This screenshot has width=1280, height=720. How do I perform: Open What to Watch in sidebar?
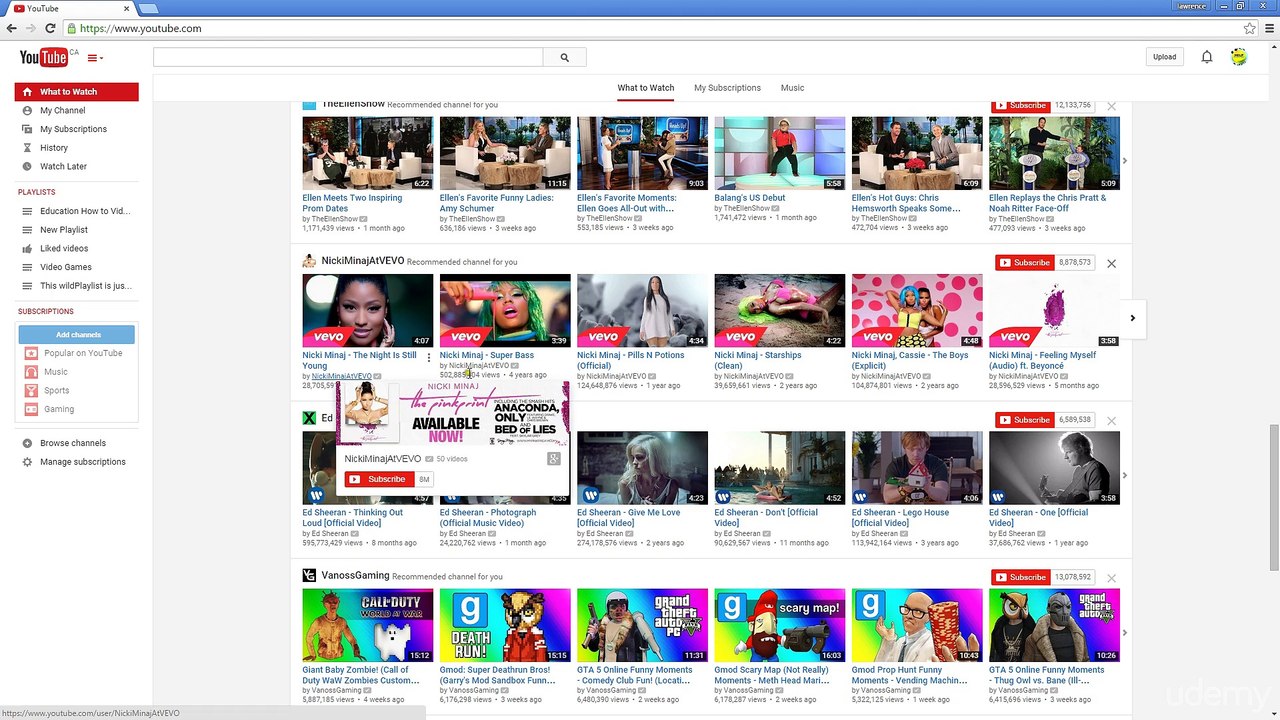[x=76, y=92]
